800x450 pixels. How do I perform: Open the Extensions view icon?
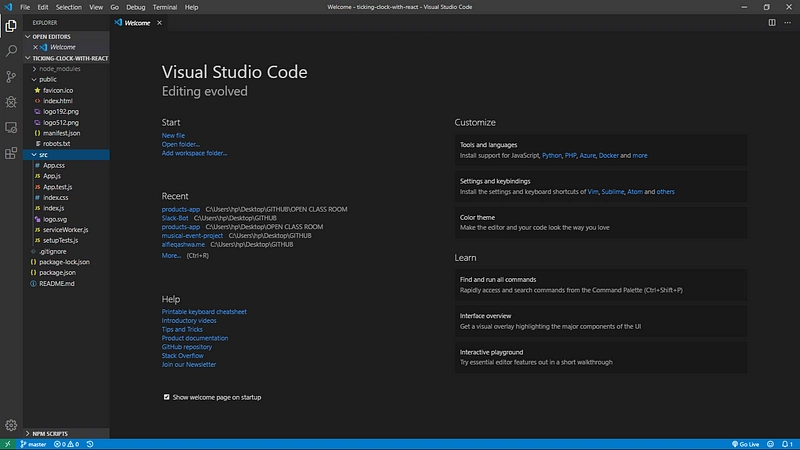[11, 153]
